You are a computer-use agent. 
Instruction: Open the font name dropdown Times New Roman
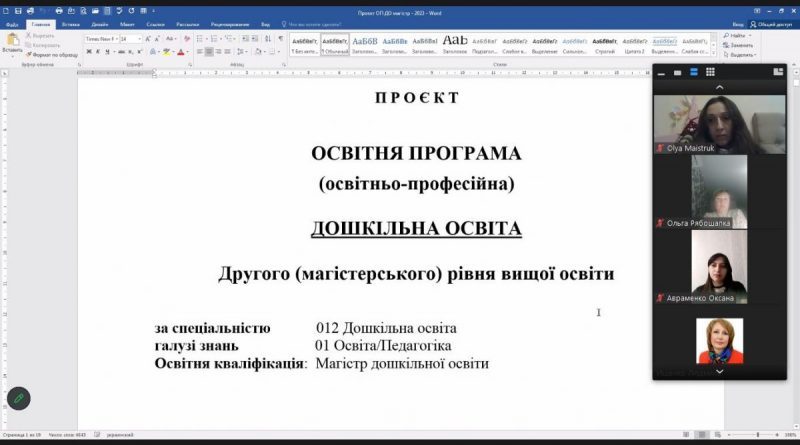[102, 39]
